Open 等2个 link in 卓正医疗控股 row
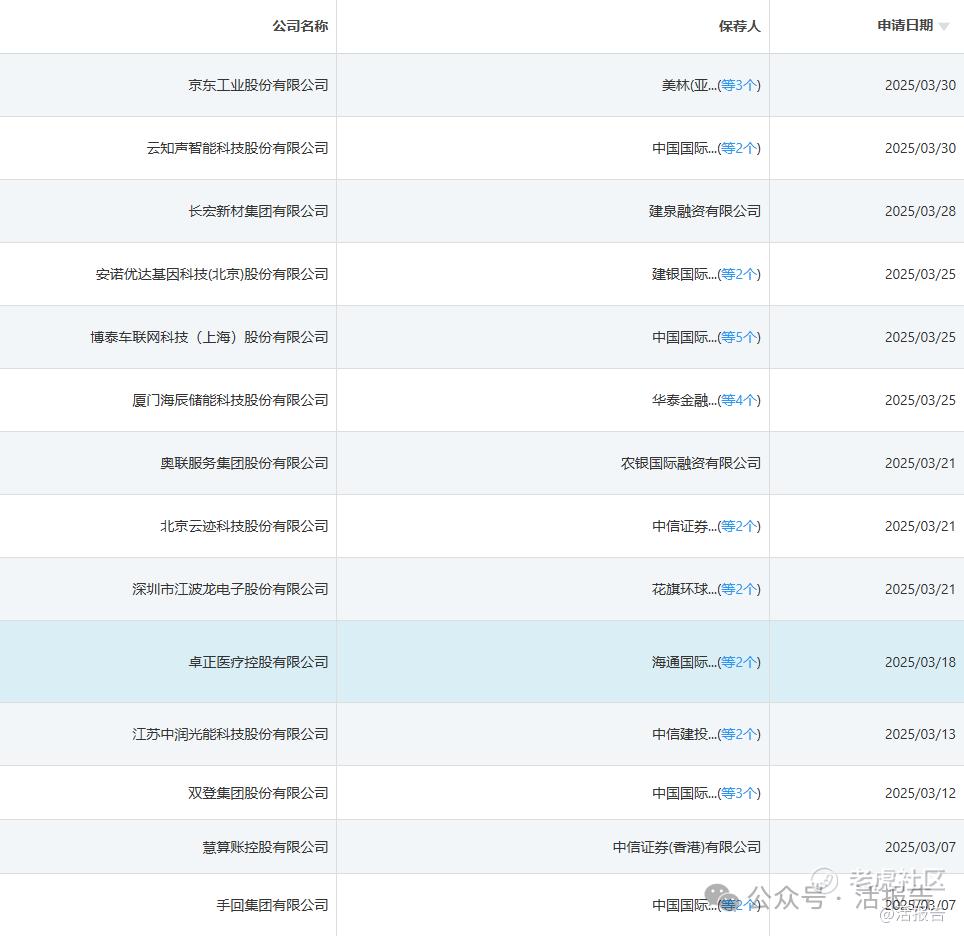The width and height of the screenshot is (964, 936). point(739,662)
